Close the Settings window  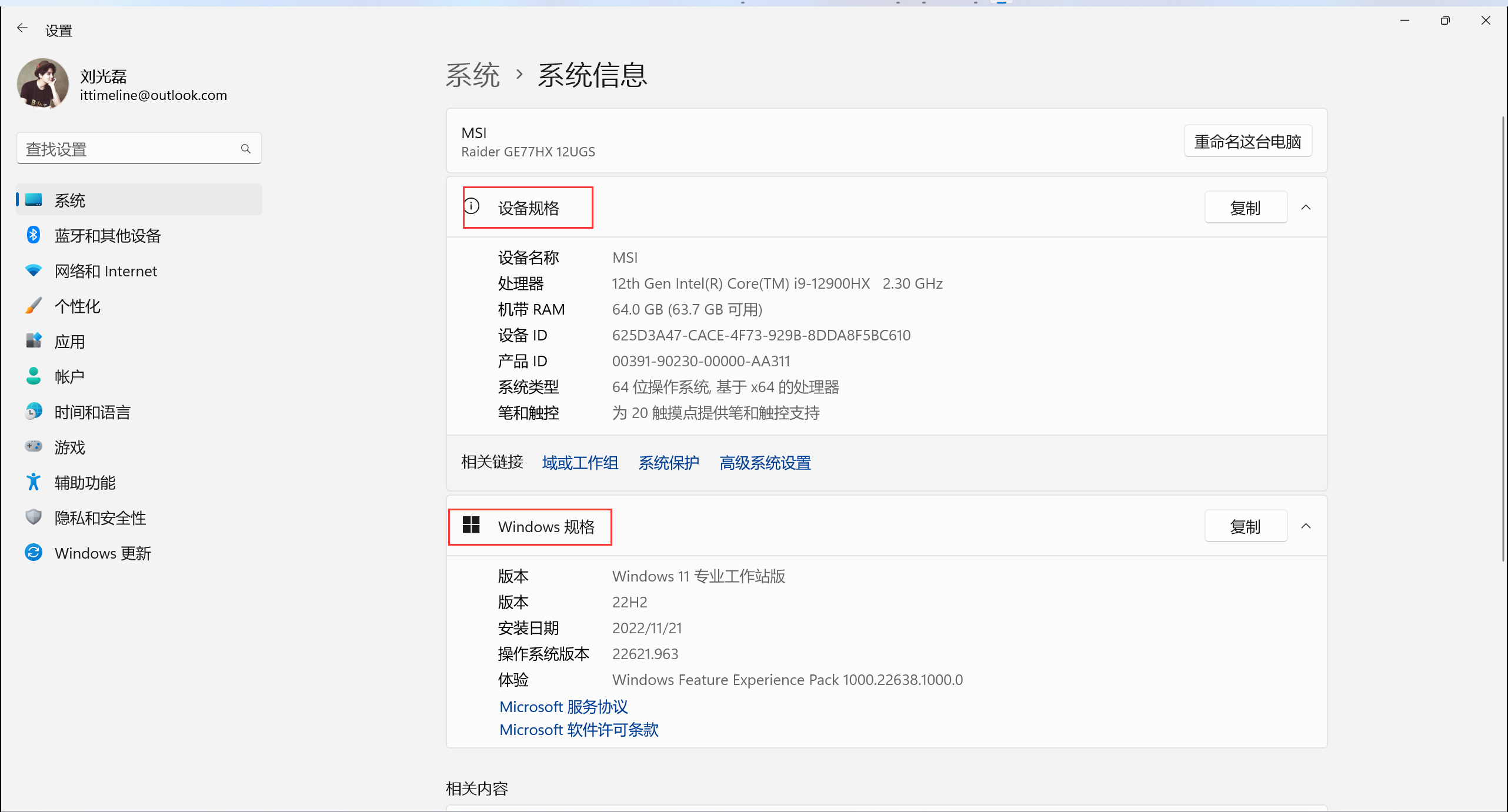coord(1486,20)
